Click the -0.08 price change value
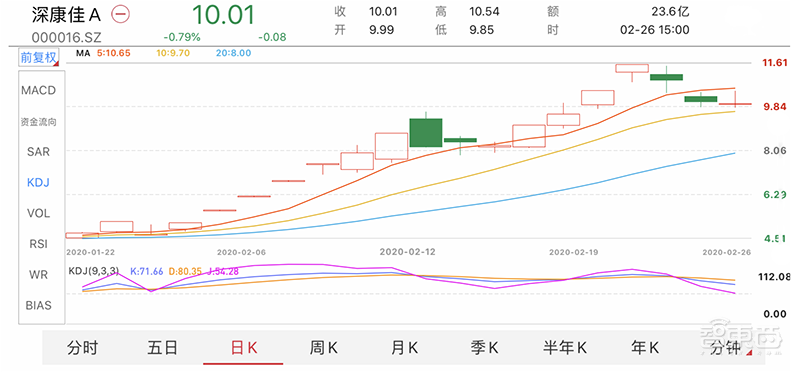The image size is (800, 372). (272, 37)
